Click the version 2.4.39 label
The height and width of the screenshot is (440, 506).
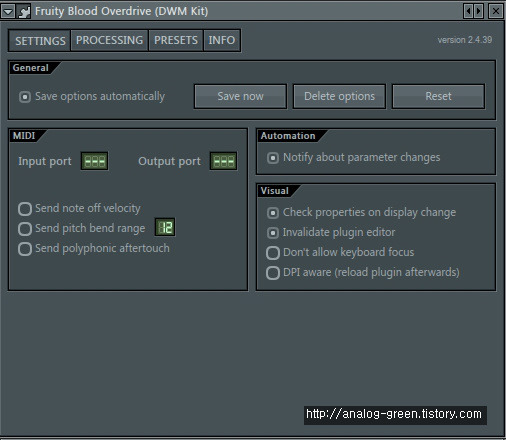(x=465, y=40)
